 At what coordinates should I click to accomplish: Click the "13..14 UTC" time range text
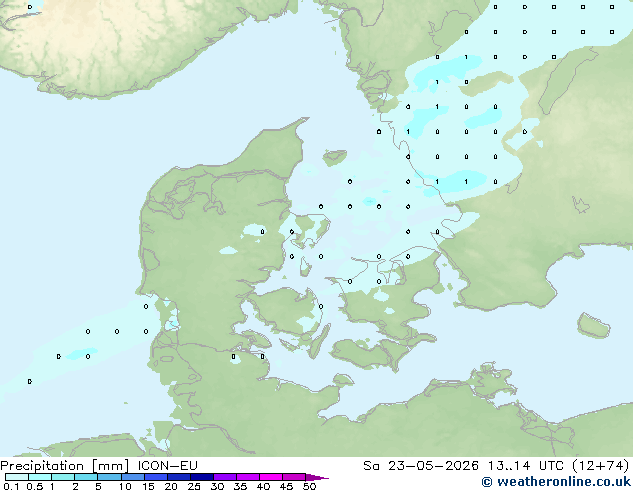(x=526, y=466)
